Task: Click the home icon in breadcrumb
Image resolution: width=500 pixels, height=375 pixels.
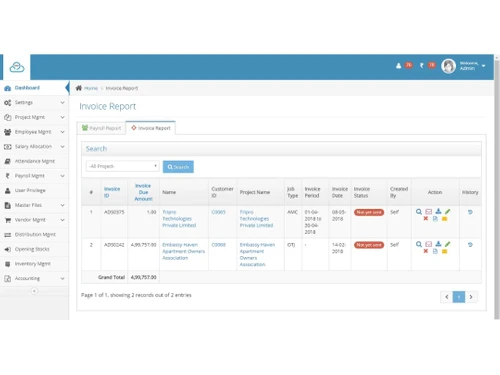Action: (x=79, y=88)
